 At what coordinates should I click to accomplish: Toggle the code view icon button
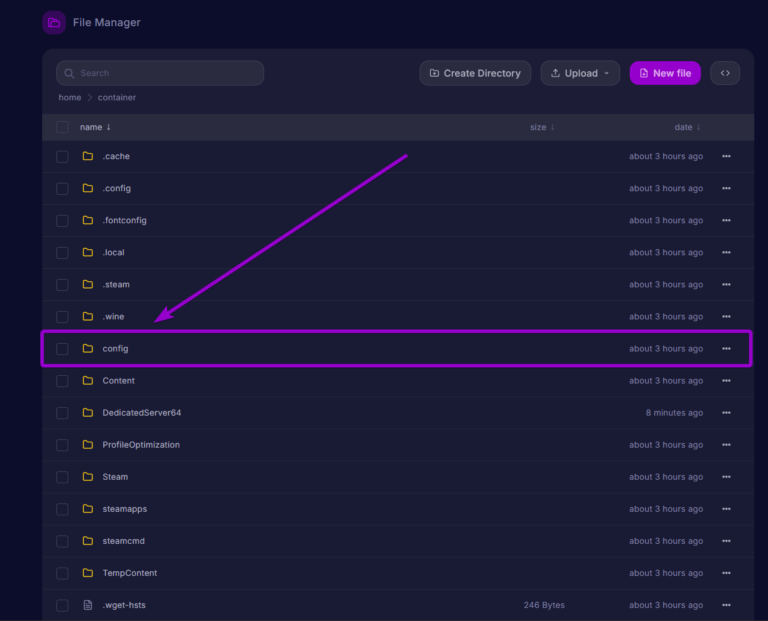click(725, 73)
